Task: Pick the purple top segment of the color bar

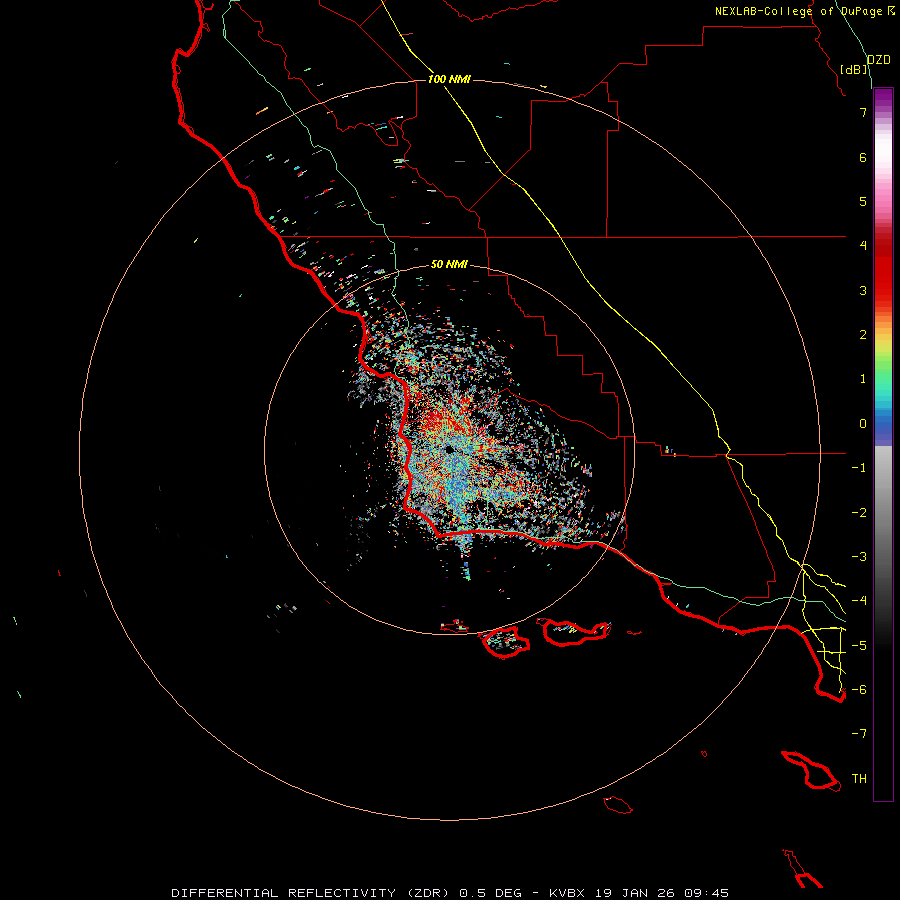Action: tap(883, 101)
